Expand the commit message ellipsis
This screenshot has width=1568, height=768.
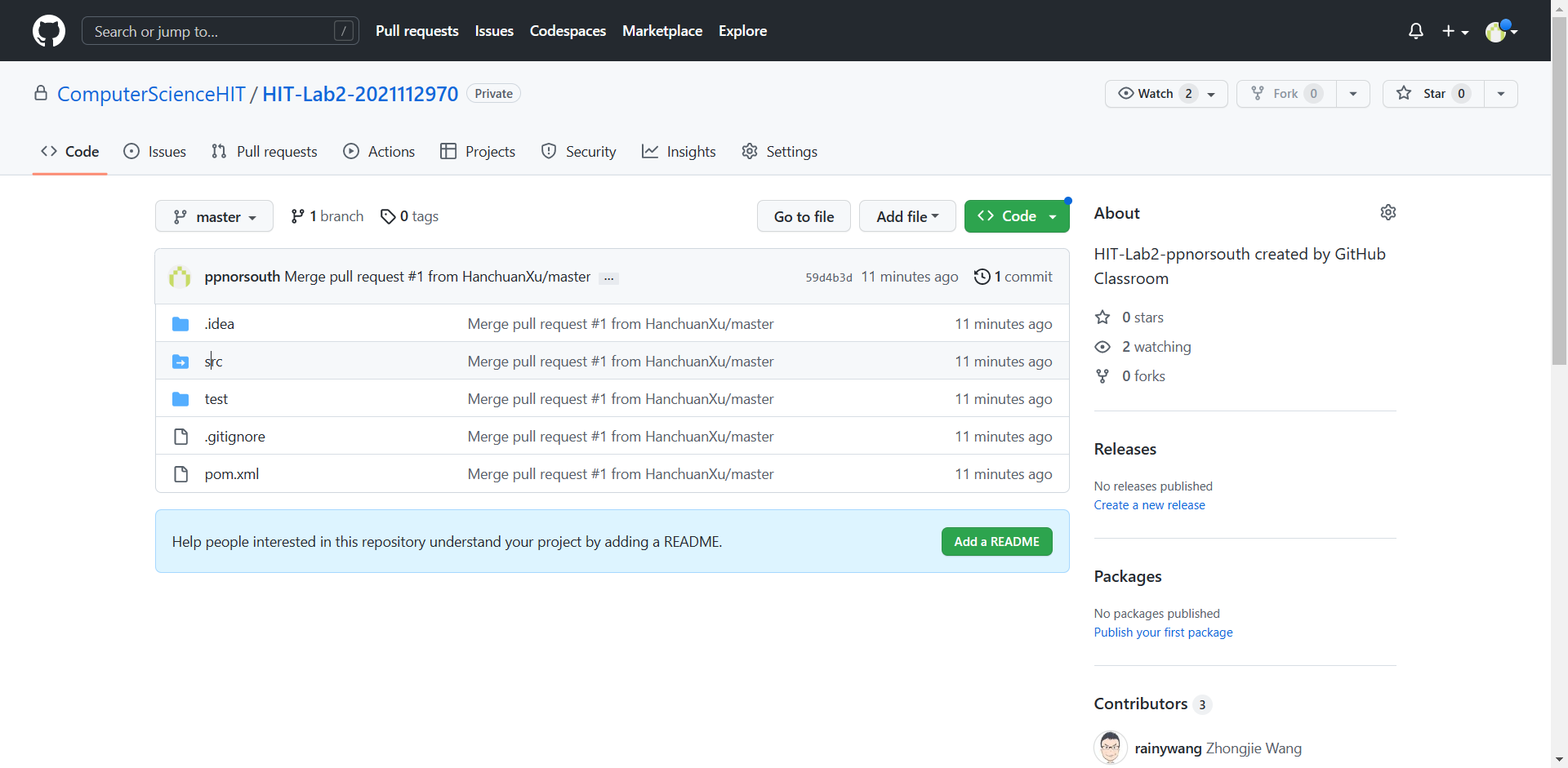608,277
